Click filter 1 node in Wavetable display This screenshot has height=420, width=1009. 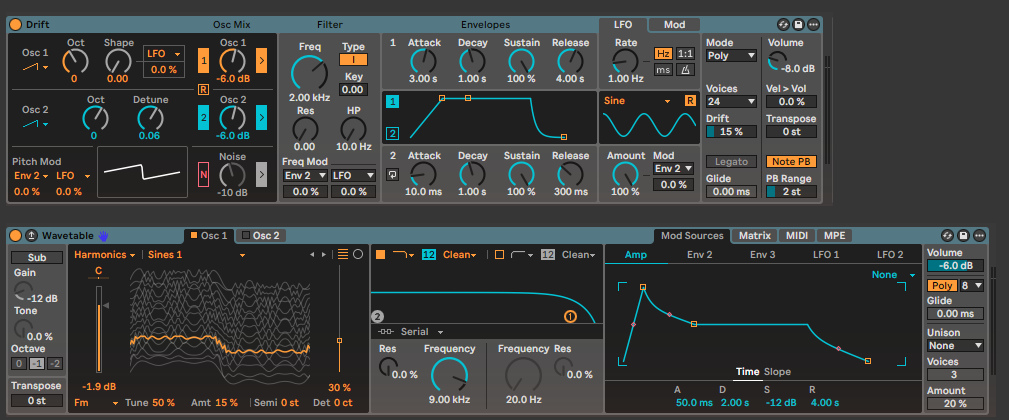point(570,316)
